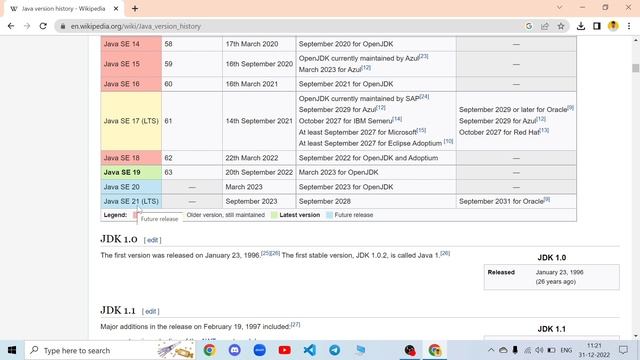This screenshot has width=640, height=360.
Task: Check battery status in the tray
Action: (x=551, y=350)
